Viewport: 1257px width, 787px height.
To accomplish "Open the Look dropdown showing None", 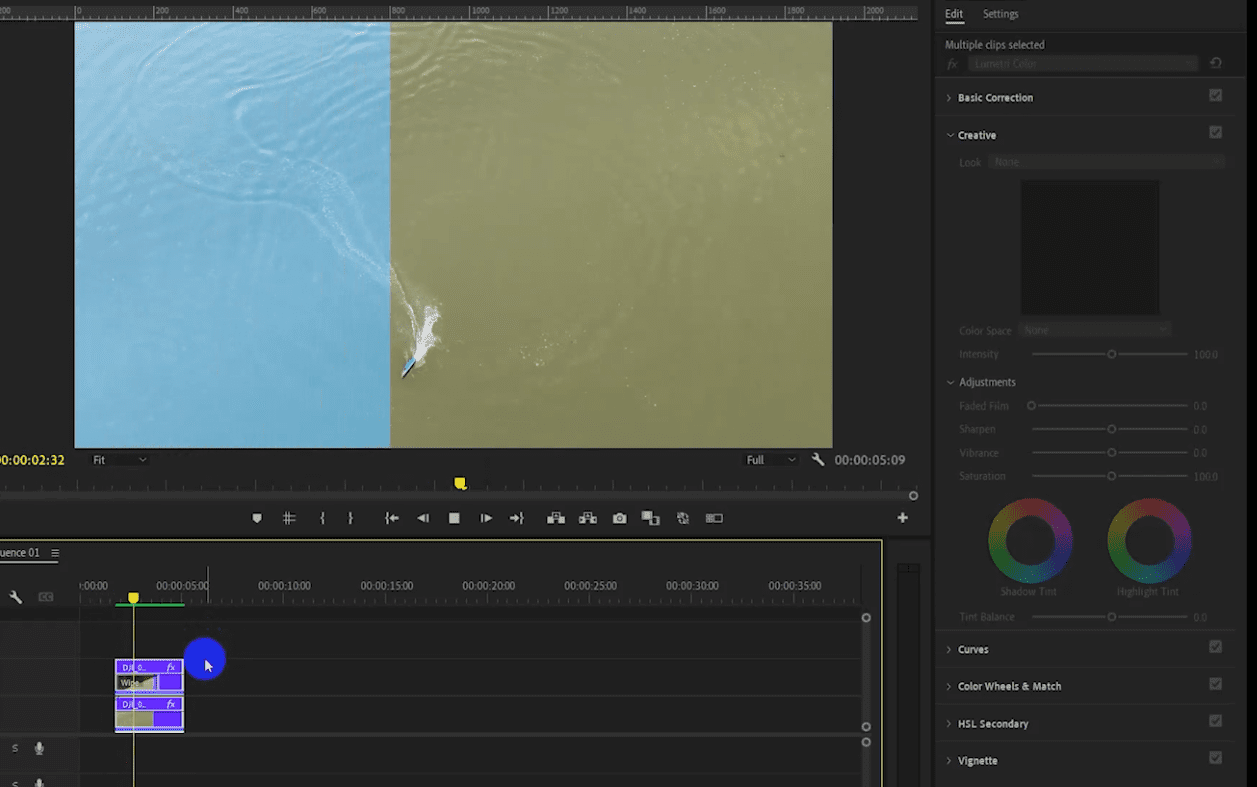I will click(x=1107, y=162).
